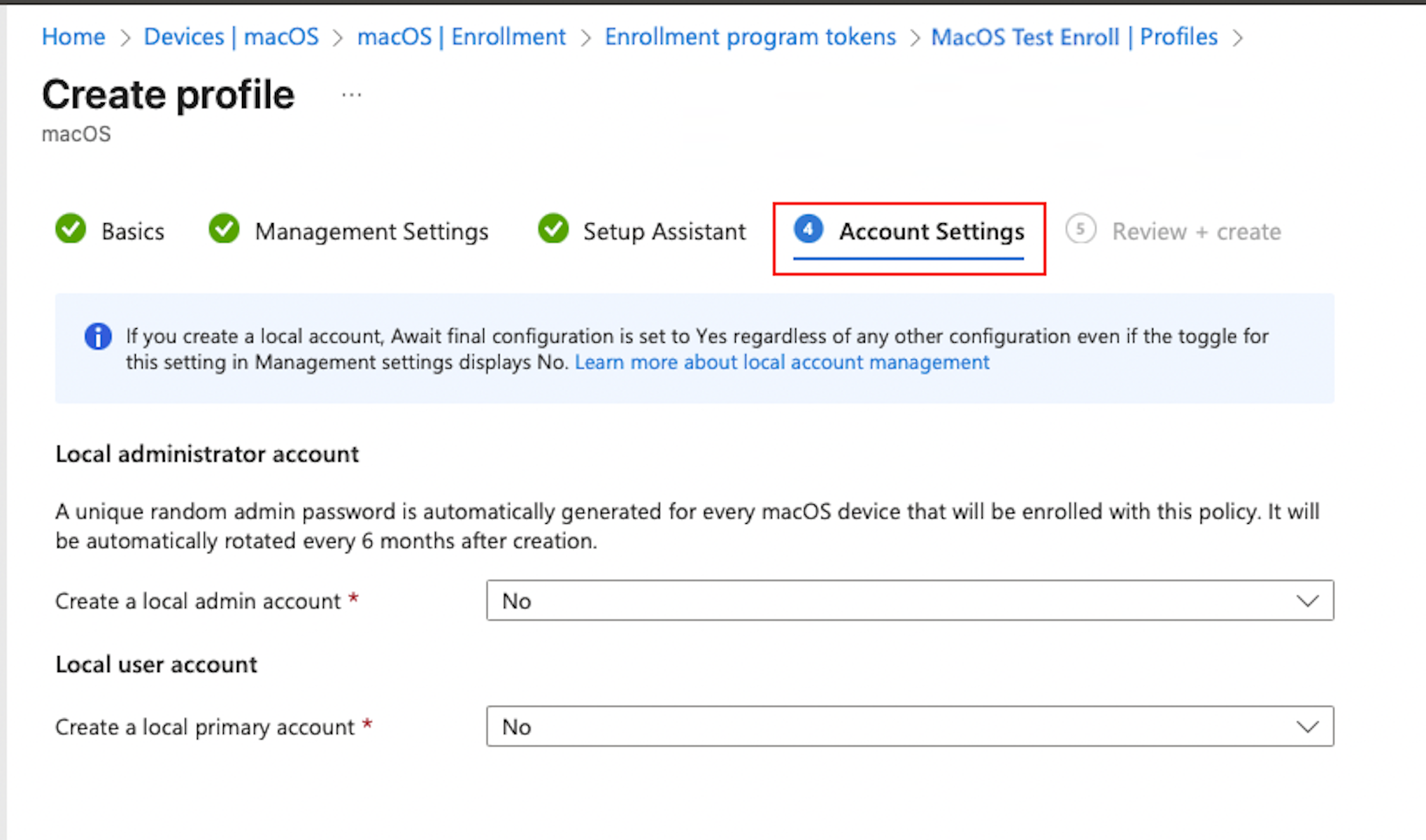Open the Create a local primary account dropdown

coord(909,726)
